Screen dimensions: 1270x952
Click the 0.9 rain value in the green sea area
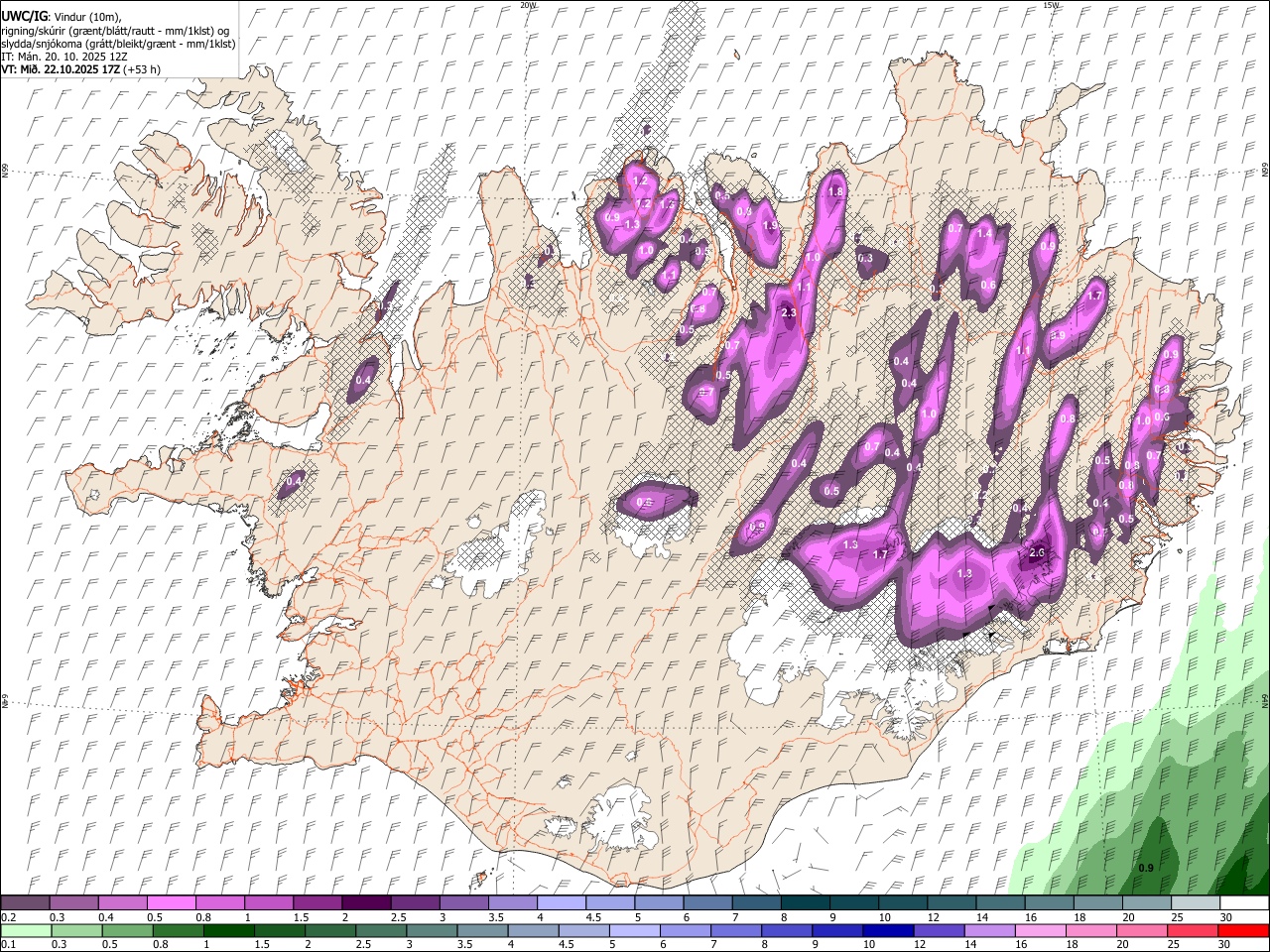pos(1146,868)
